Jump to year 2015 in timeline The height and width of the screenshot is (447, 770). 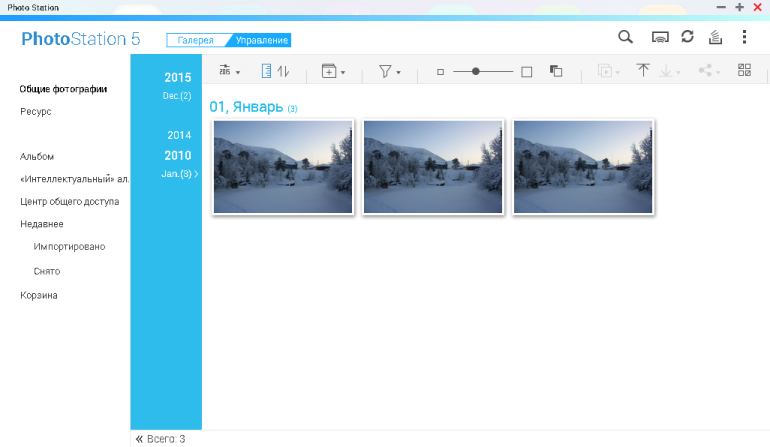coord(178,78)
